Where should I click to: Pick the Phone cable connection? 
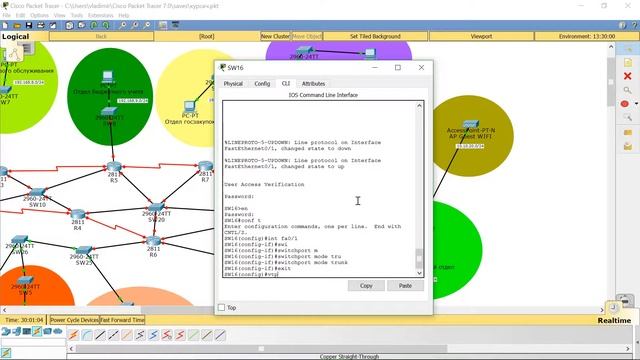point(140,335)
